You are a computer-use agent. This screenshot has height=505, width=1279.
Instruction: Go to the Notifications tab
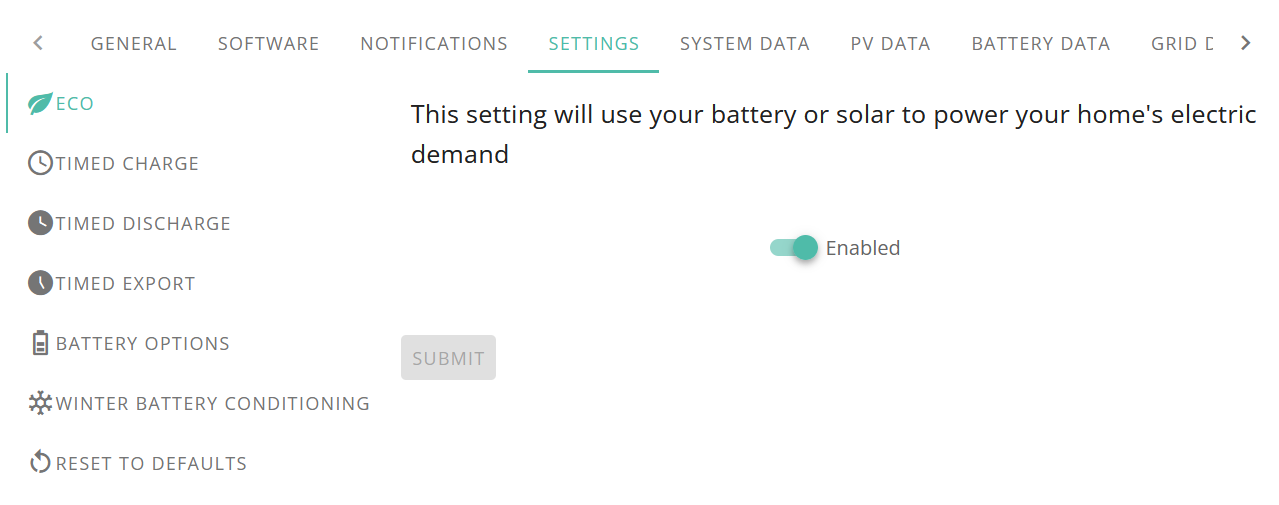(x=434, y=44)
